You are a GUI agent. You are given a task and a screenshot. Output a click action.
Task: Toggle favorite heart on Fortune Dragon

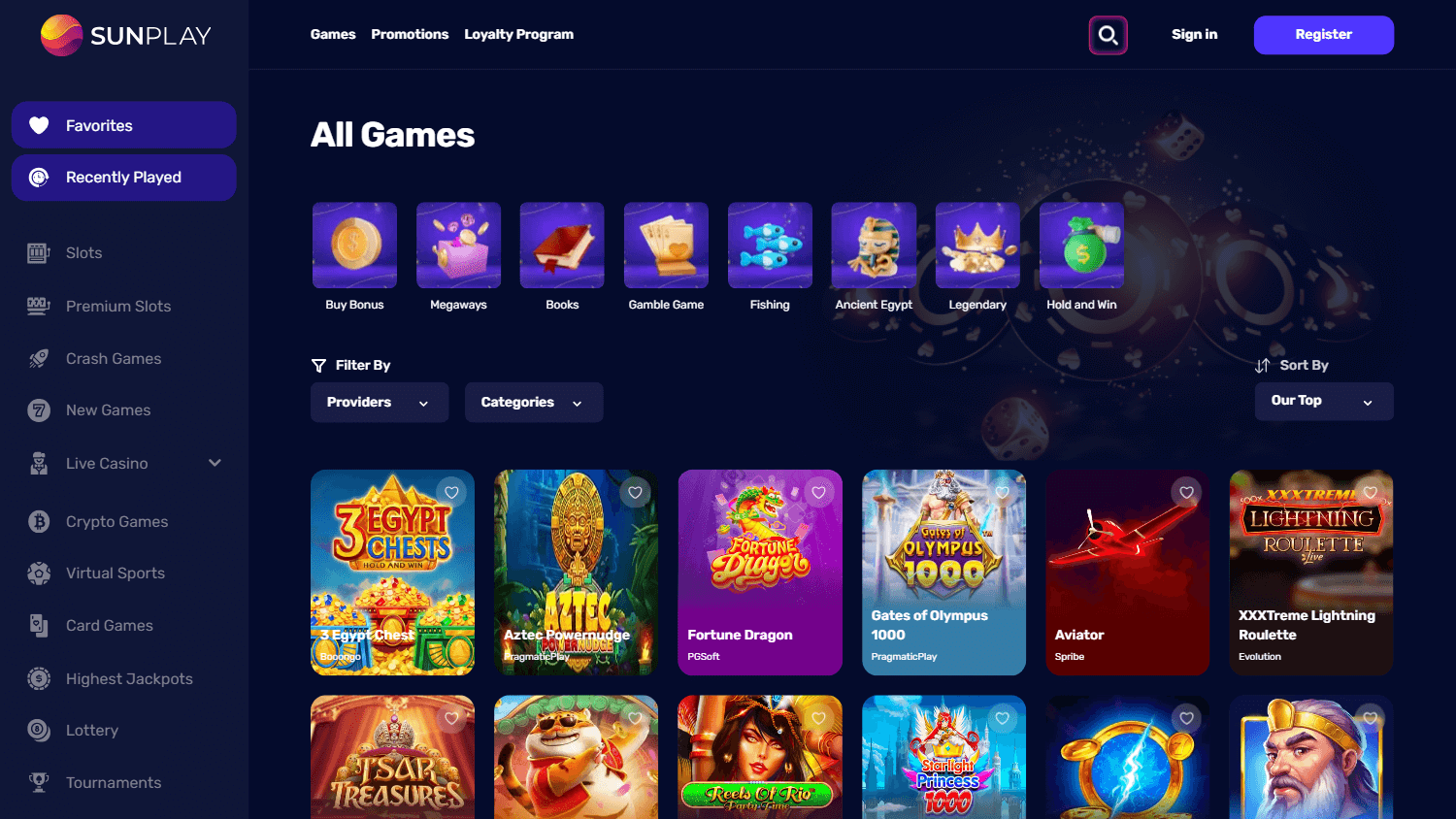pos(818,493)
